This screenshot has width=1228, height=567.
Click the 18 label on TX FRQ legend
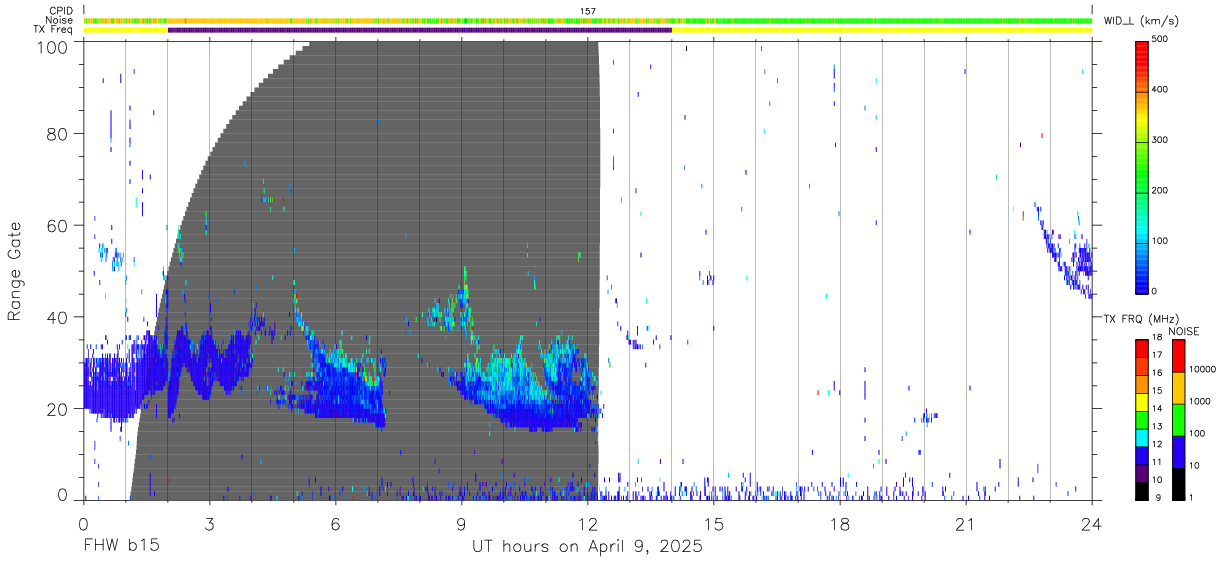(1157, 338)
